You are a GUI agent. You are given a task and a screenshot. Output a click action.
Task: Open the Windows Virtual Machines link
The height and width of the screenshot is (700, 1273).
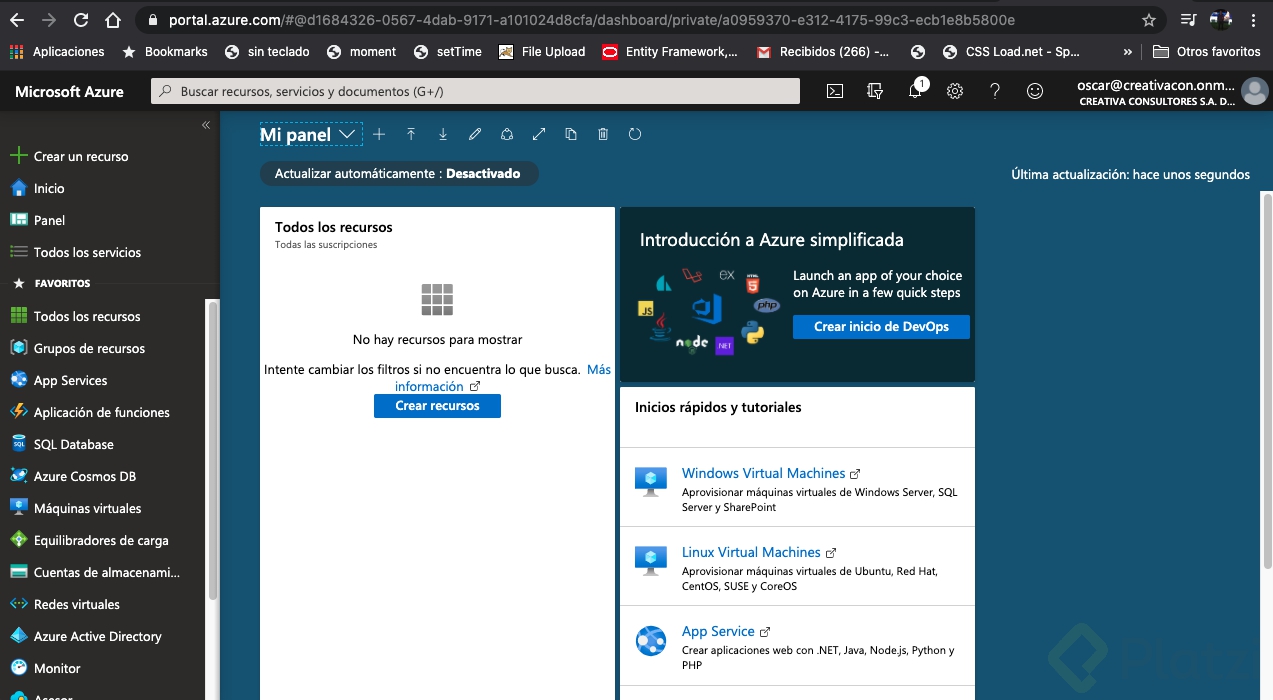coord(763,473)
